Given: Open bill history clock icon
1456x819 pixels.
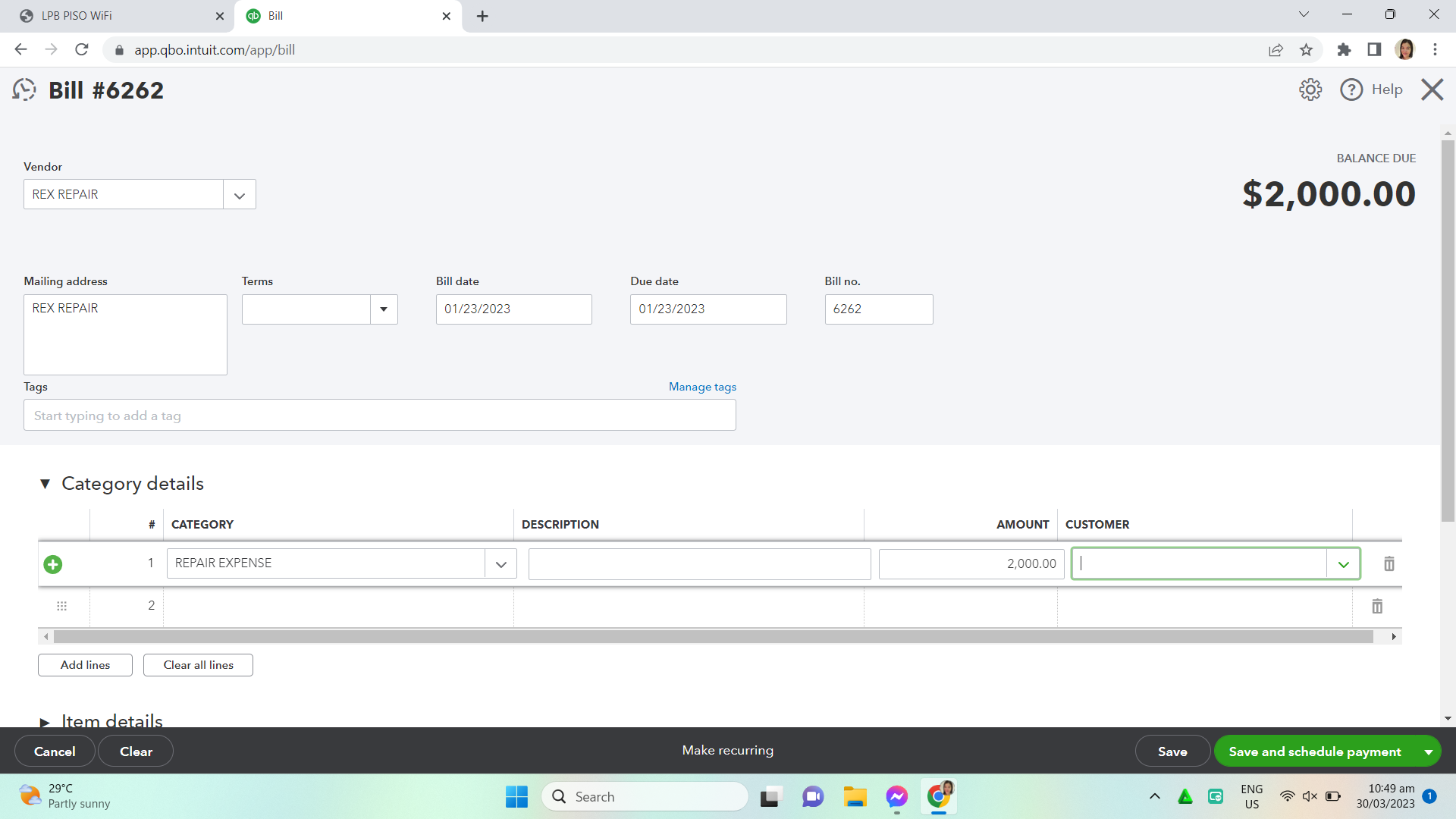Looking at the screenshot, I should (24, 89).
